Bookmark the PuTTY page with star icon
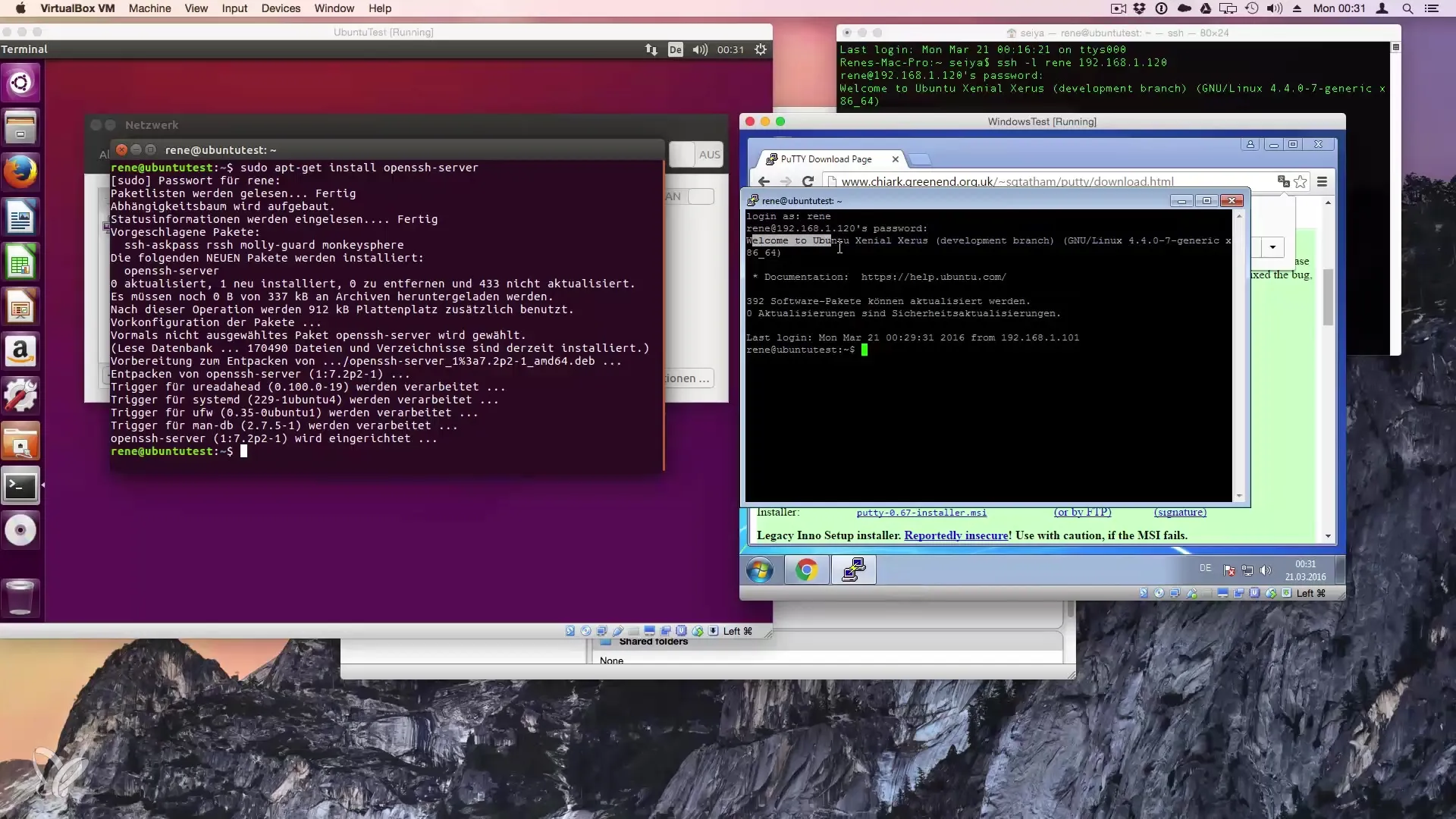Viewport: 1456px width, 819px height. 1301,181
